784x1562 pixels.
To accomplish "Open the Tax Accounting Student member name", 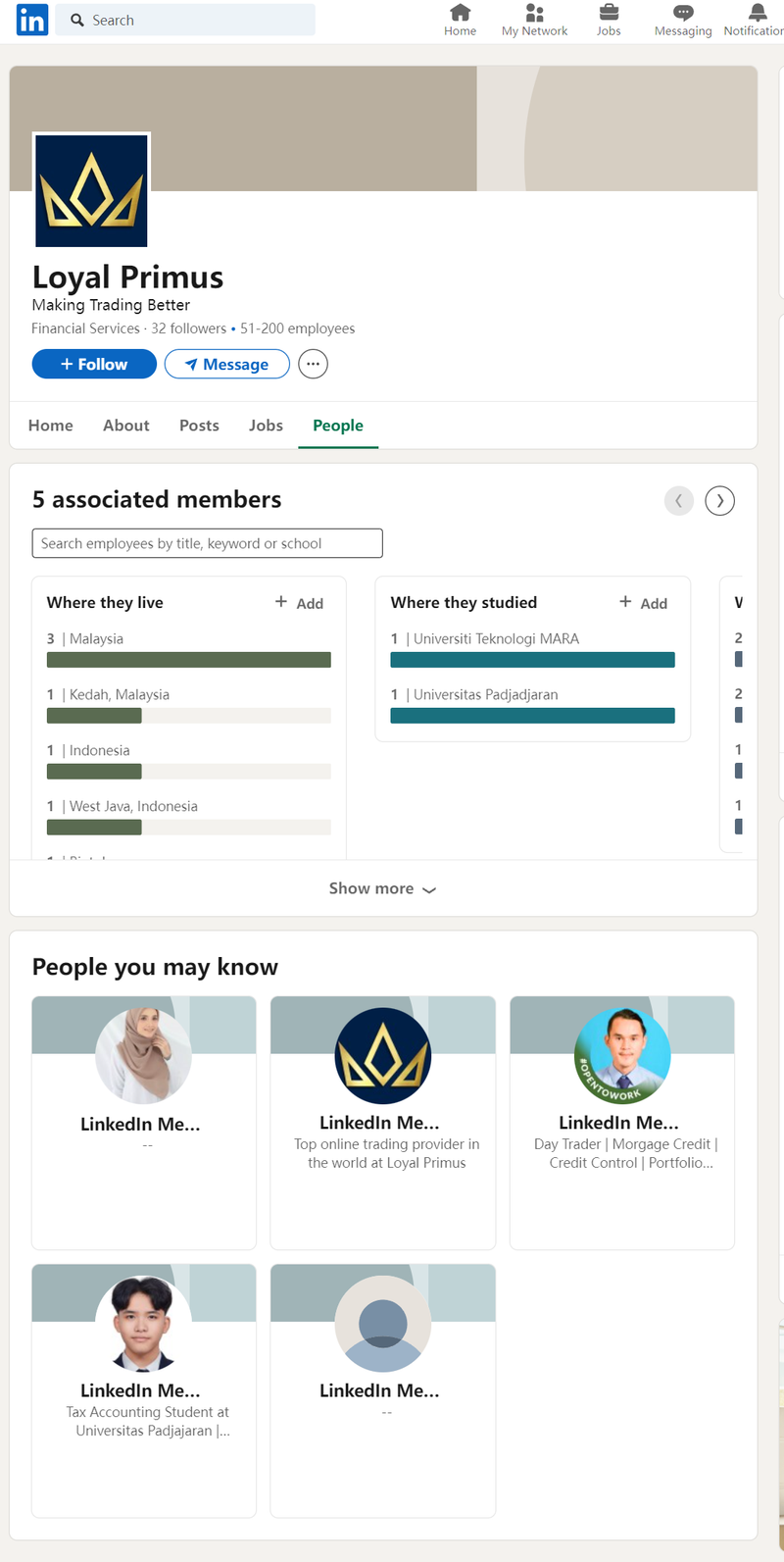I will click(140, 1390).
